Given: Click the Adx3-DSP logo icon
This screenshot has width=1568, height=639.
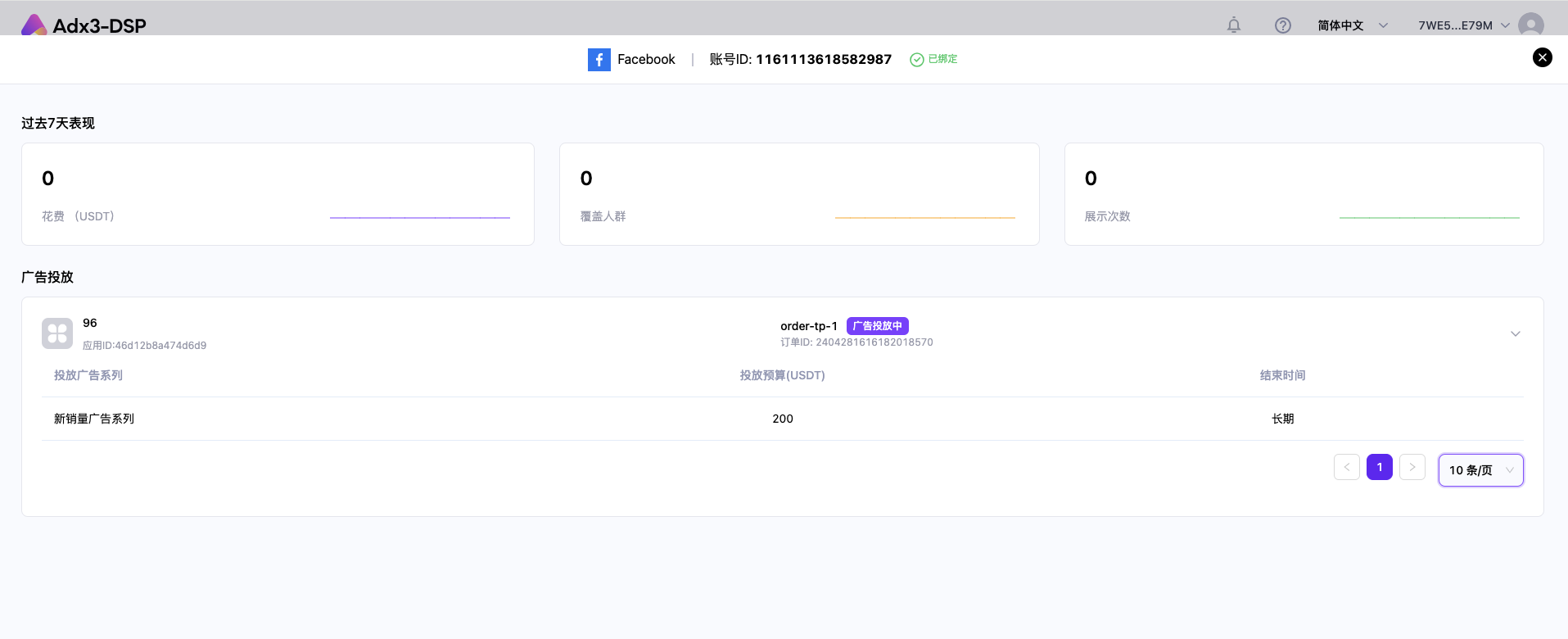Looking at the screenshot, I should coord(34,25).
